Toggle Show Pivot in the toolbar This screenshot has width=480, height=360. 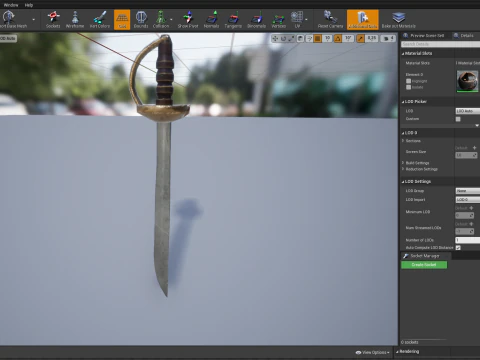(x=188, y=19)
